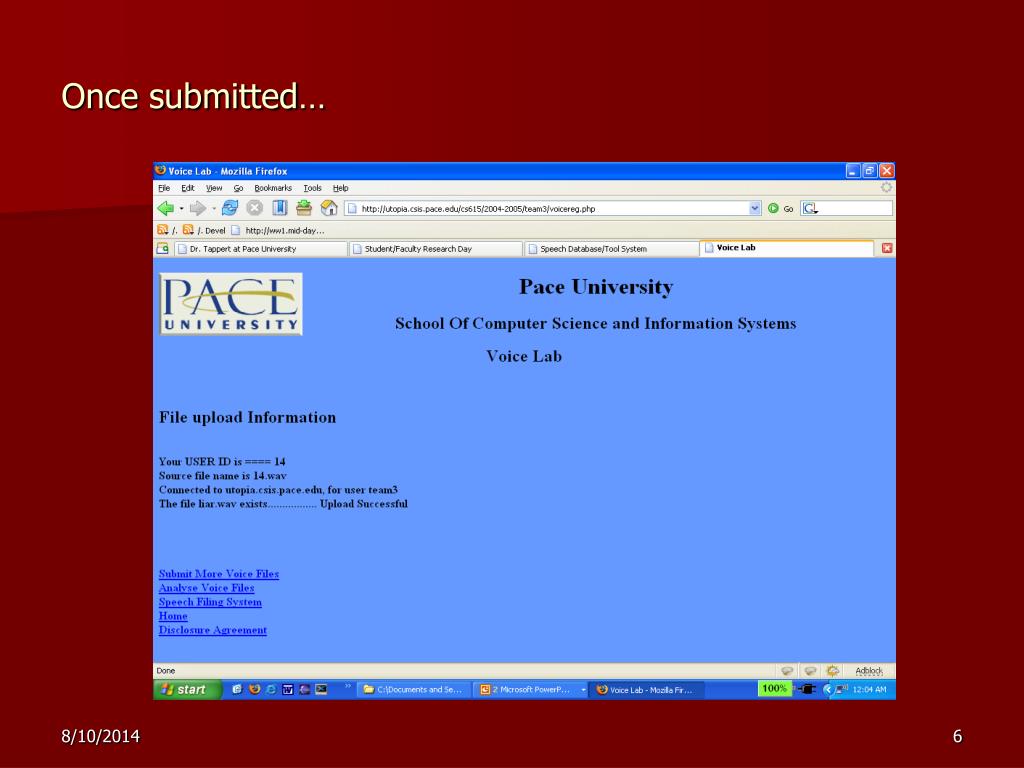Click the network connection tray icon
The width and height of the screenshot is (1024, 768).
coord(842,689)
